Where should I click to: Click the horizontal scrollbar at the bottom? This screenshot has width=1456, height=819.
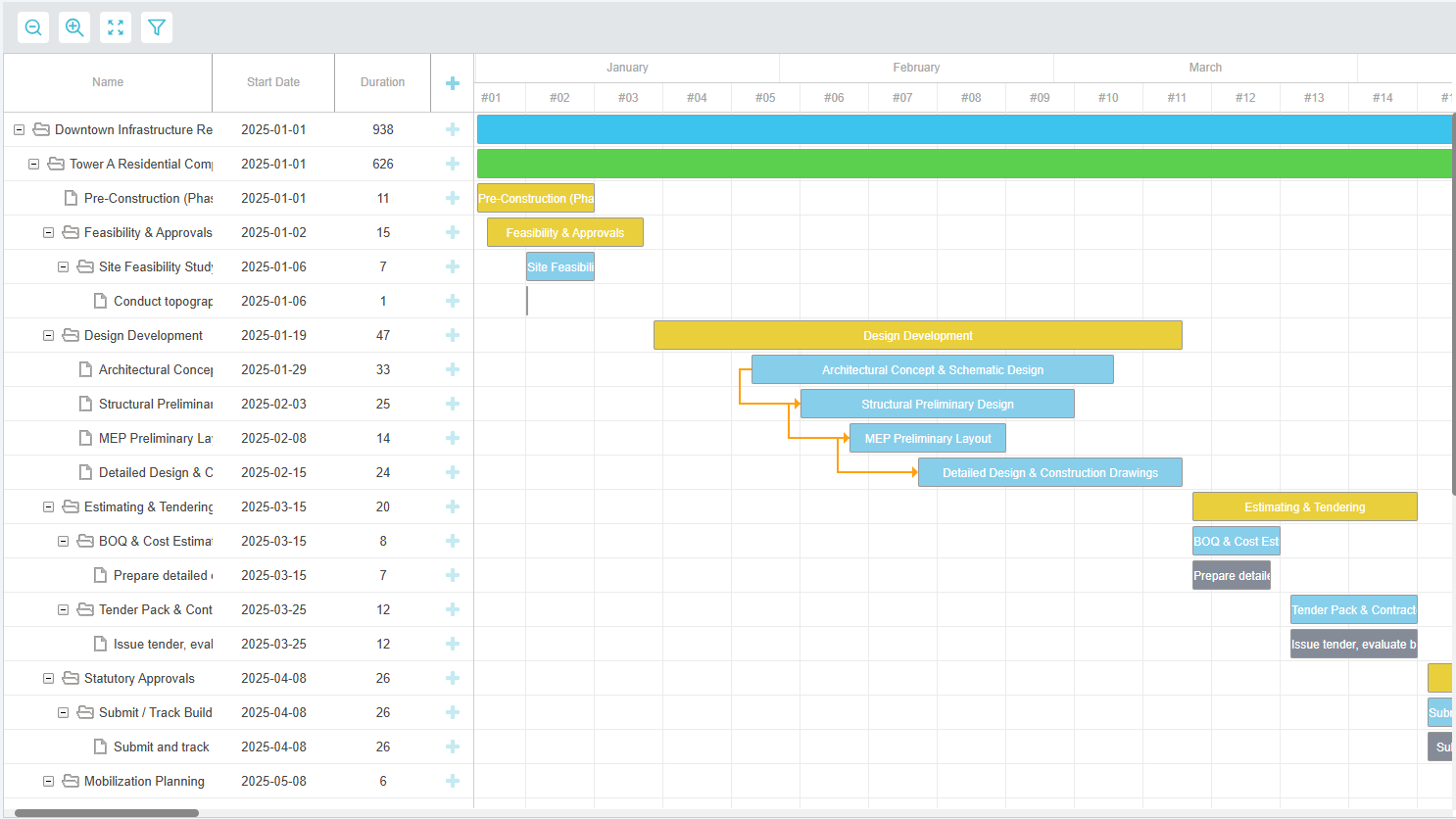pos(107,813)
